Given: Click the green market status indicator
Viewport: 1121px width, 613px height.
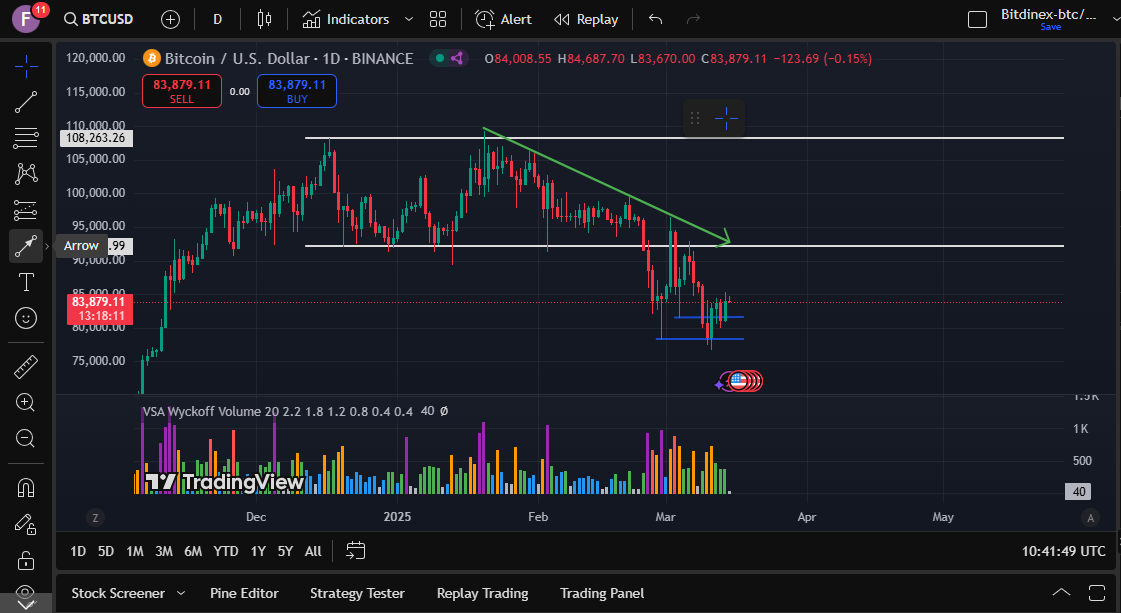Looking at the screenshot, I should pyautogui.click(x=440, y=59).
